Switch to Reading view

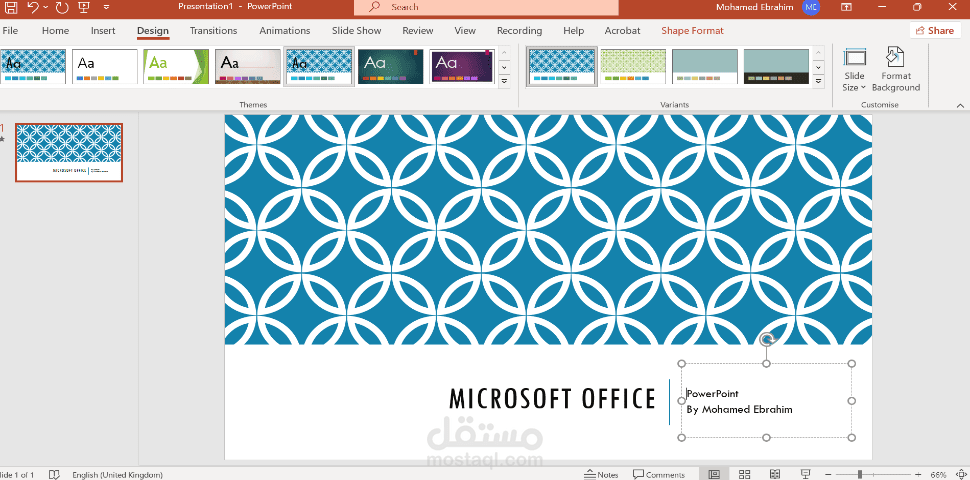click(775, 474)
